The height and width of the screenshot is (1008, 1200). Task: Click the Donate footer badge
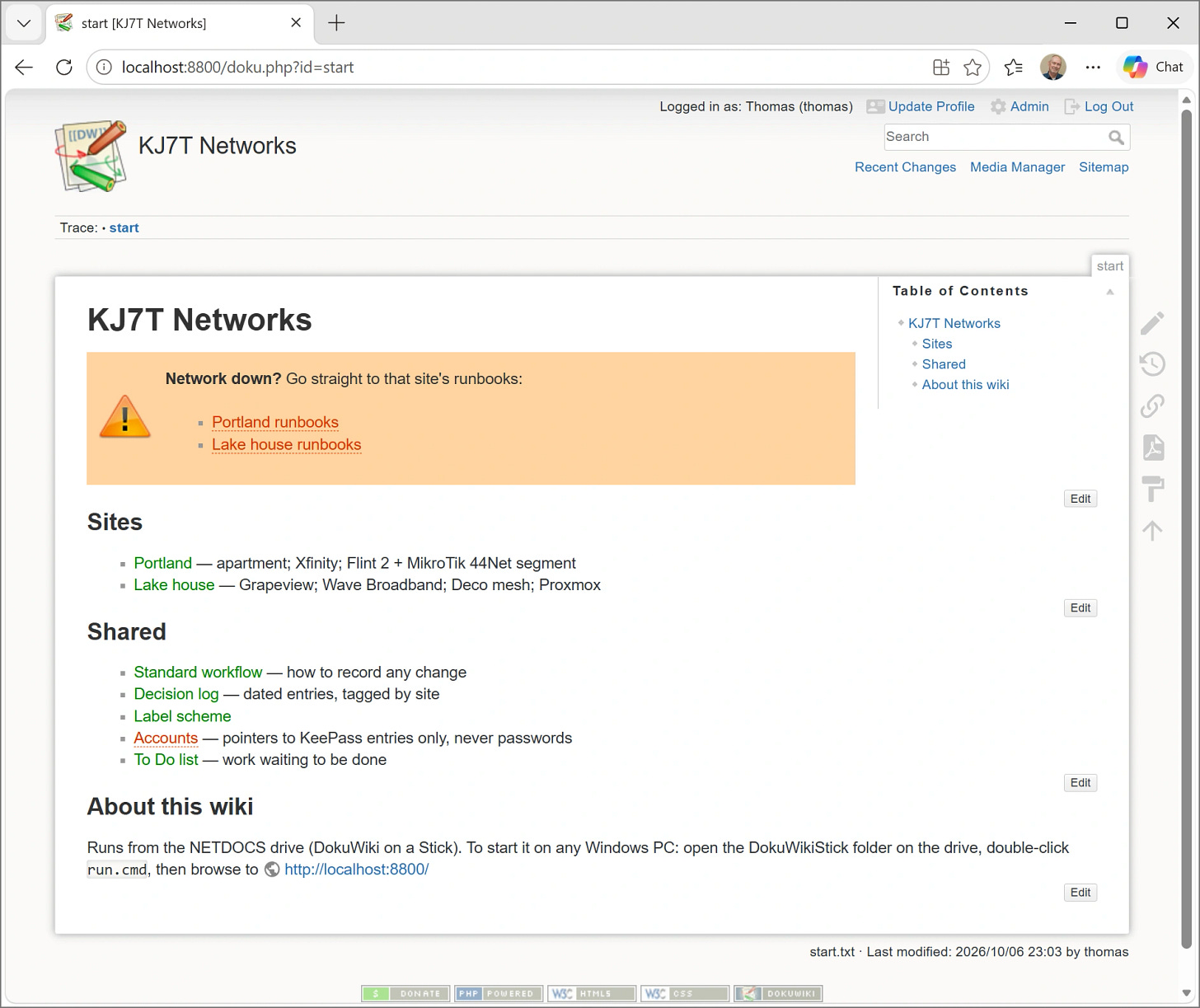(405, 993)
